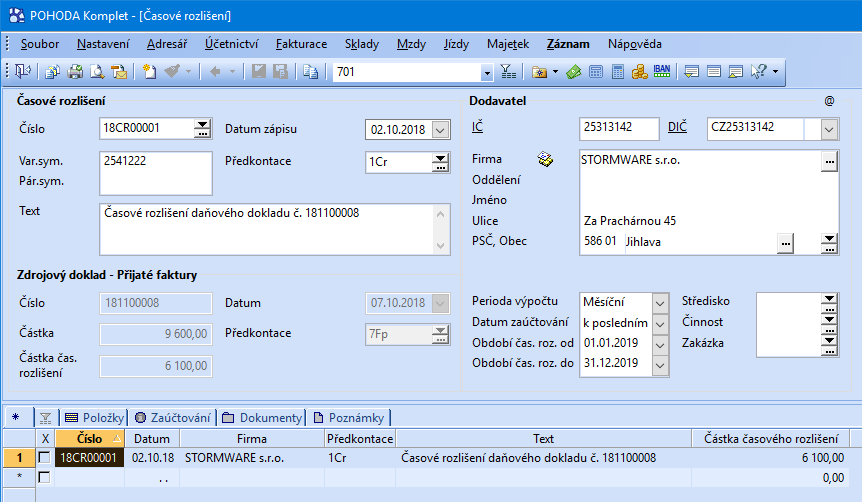The width and height of the screenshot is (862, 502).
Task: Click the exit door icon
Action: 22,72
